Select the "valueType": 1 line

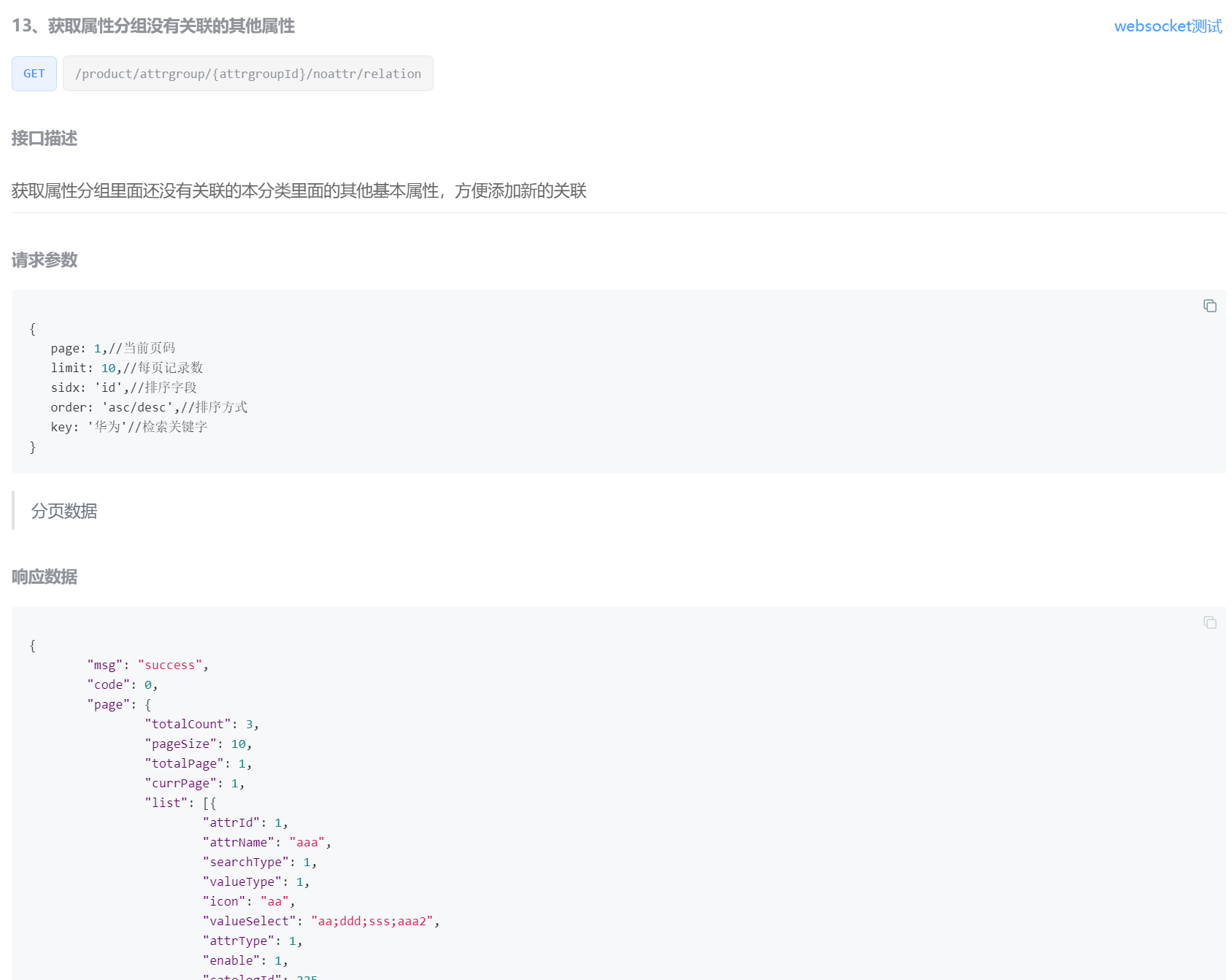(256, 881)
